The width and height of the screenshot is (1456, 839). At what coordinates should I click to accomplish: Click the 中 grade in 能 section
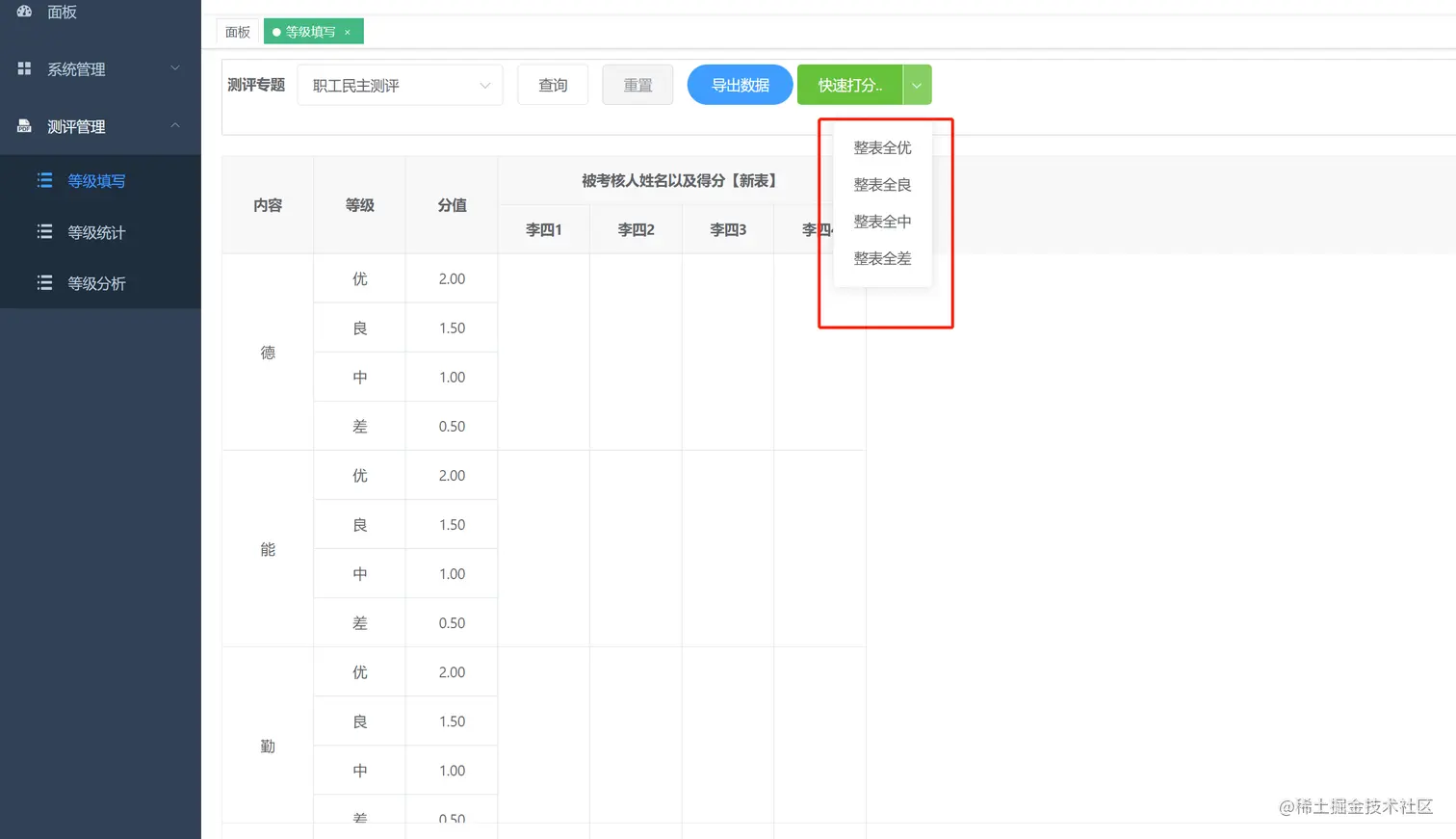(360, 573)
